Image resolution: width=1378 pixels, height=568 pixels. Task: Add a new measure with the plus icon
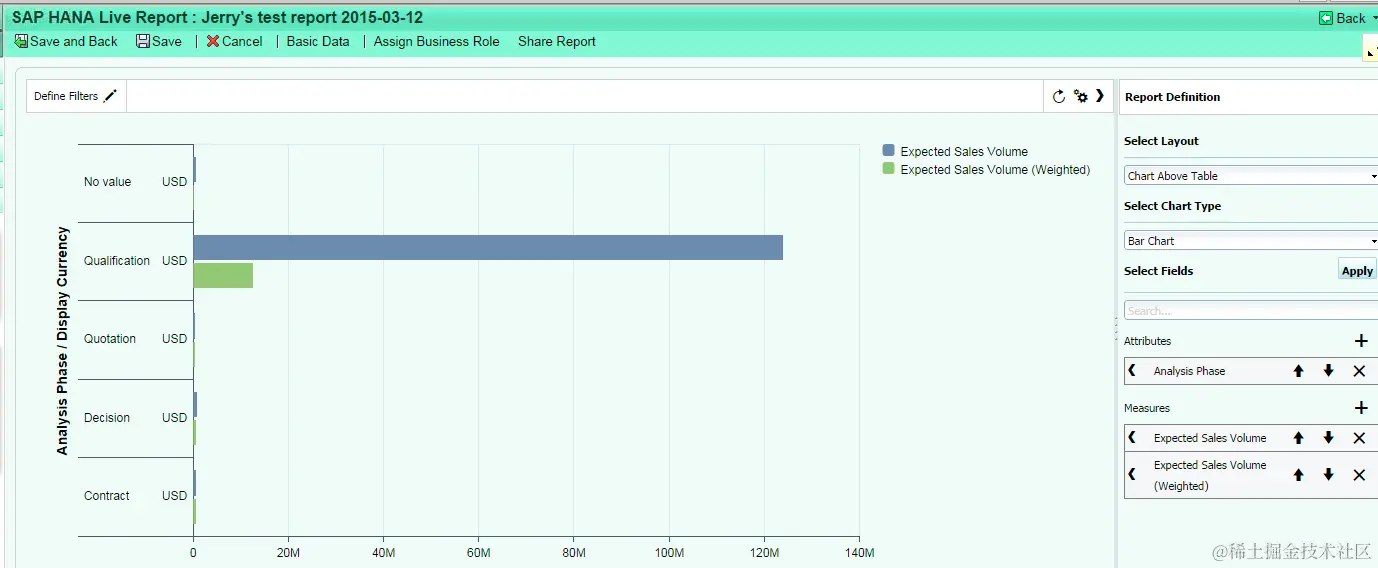[x=1360, y=408]
